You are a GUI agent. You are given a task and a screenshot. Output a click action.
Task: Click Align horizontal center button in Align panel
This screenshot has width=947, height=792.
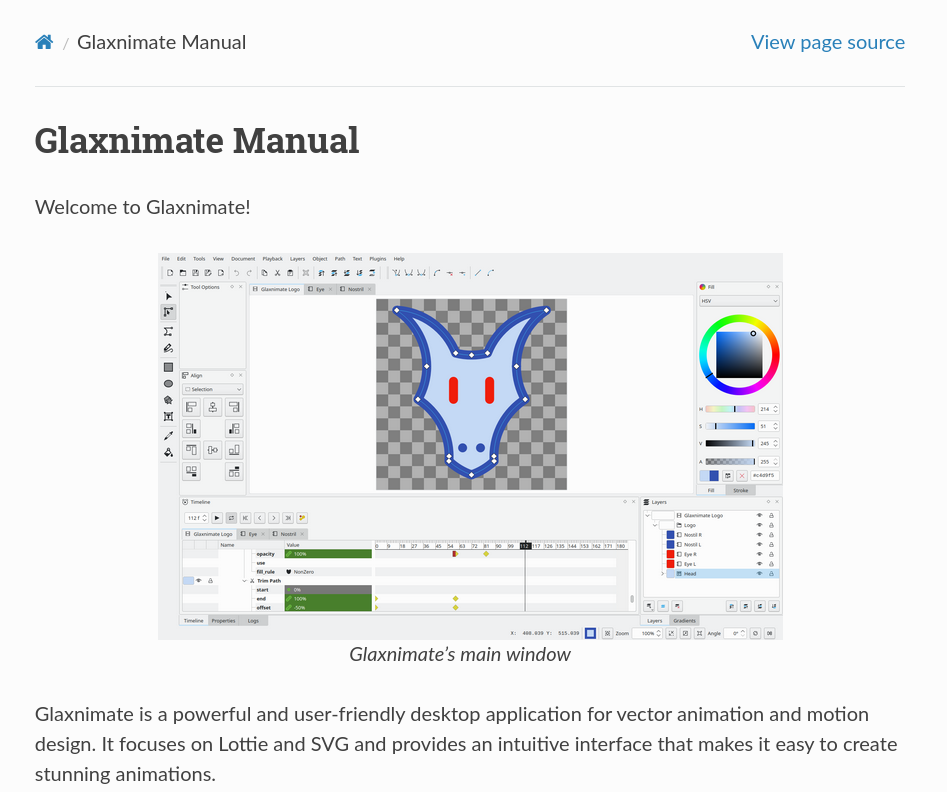click(x=213, y=407)
